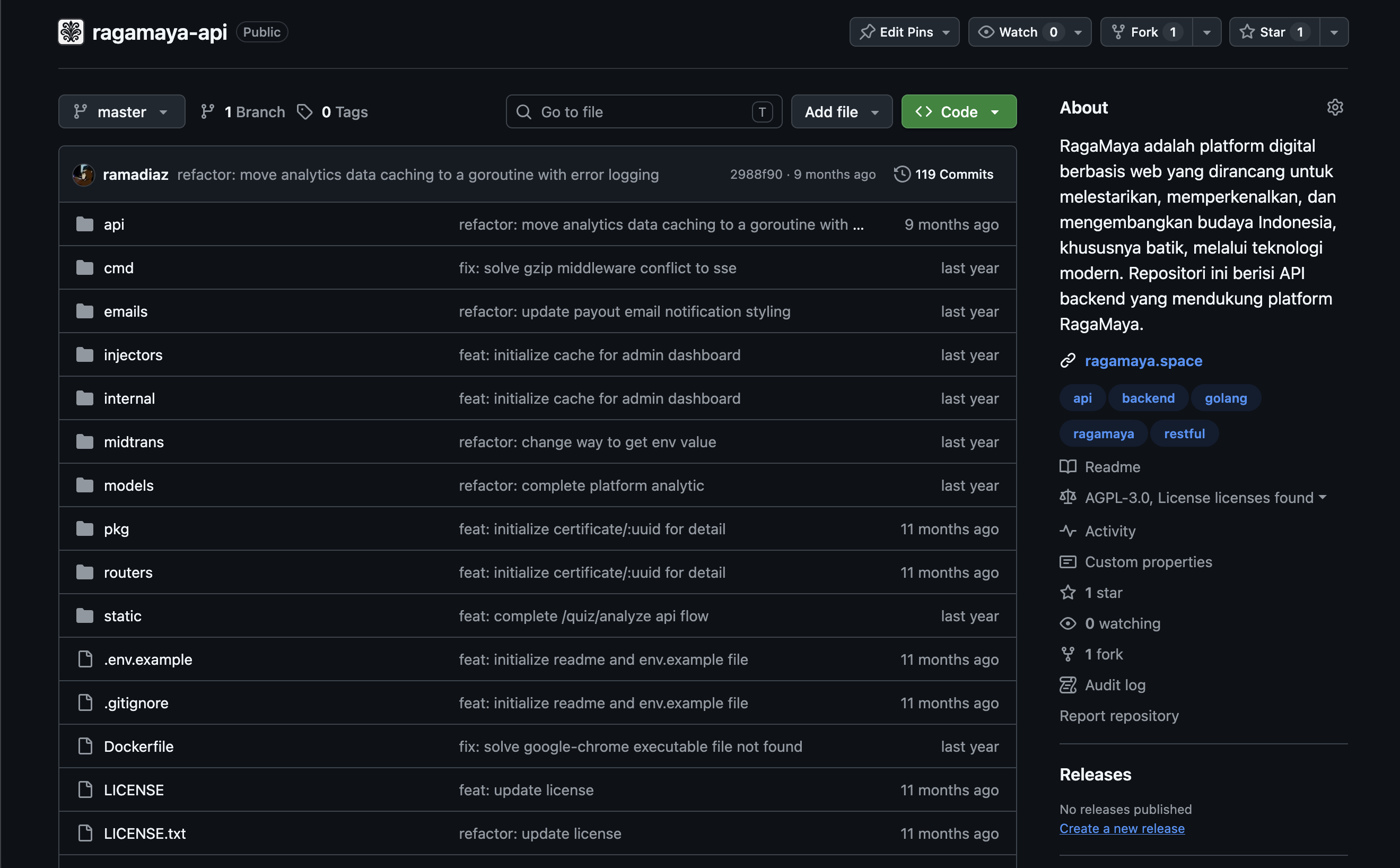This screenshot has height=868, width=1400.
Task: Click the LICENSE file icon
Action: coord(85,790)
